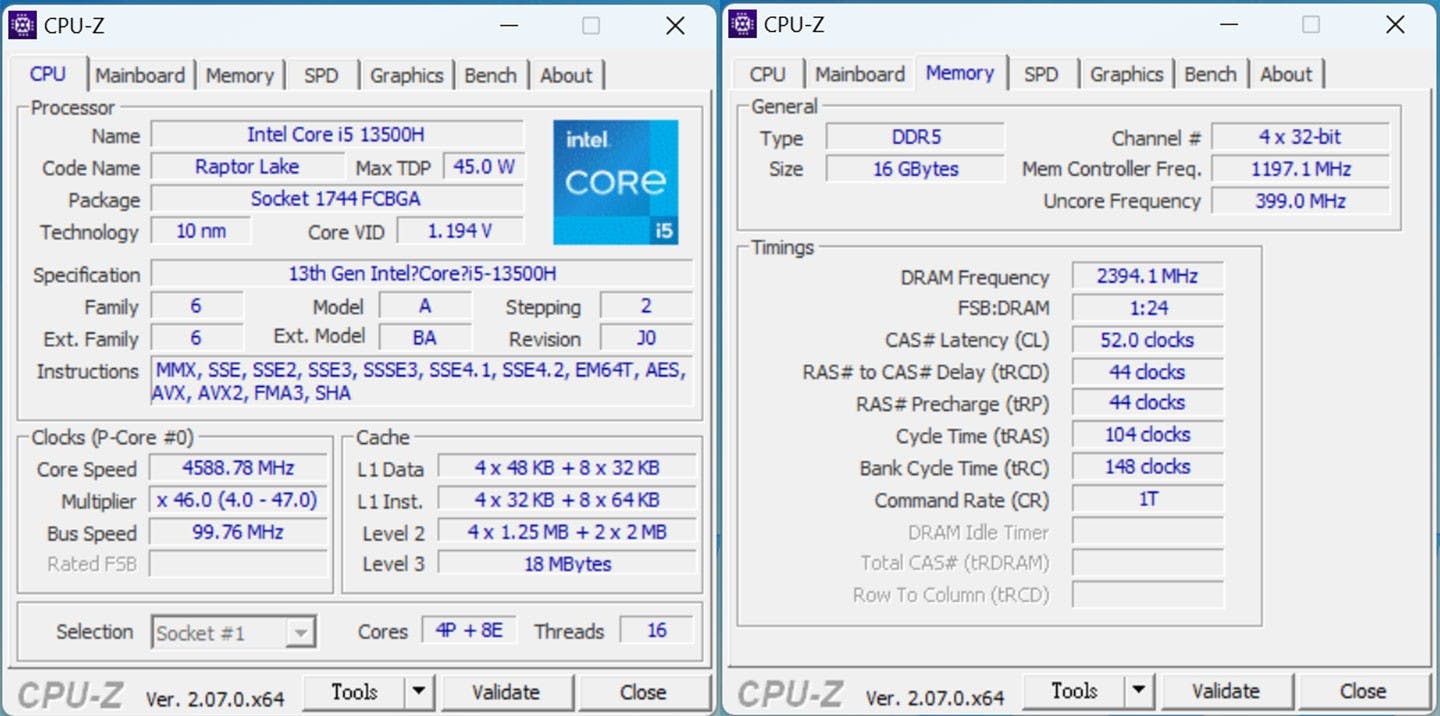This screenshot has height=716, width=1440.
Task: Click the Code Name value Raptor Lake
Action: pos(247,167)
